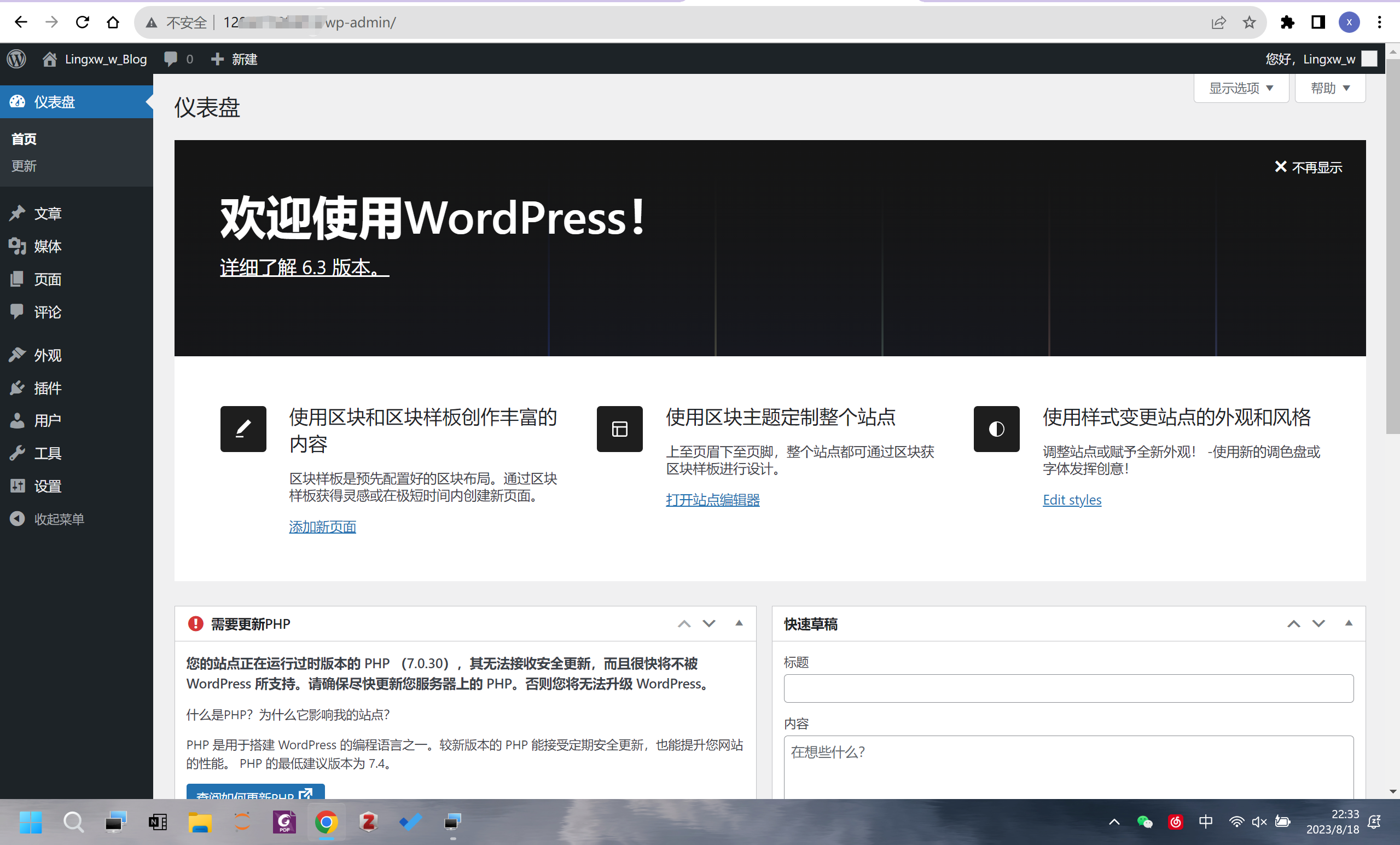The image size is (1400, 845).
Task: Show hidden tray icons chevron
Action: coord(1114,821)
